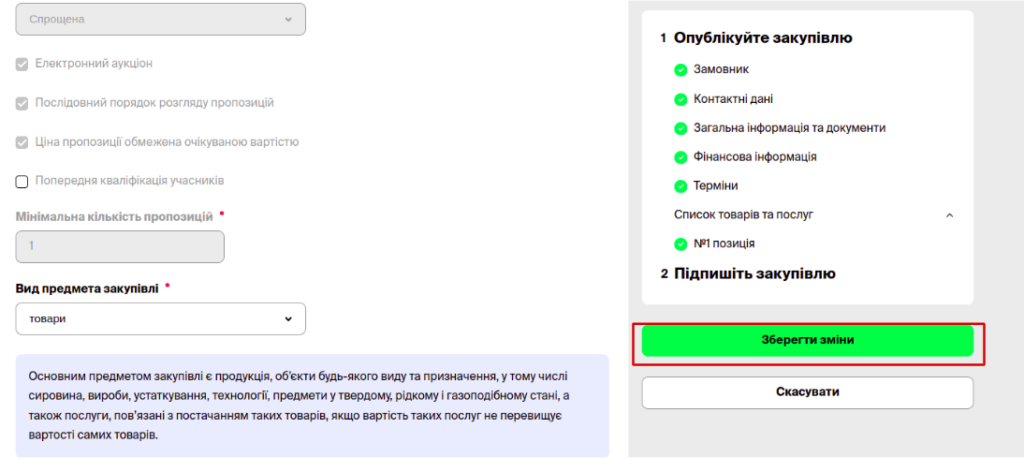Screen dimensions: 1024x472
Task: Click the Мінімальна кількість пропозицій input field
Action: point(120,247)
